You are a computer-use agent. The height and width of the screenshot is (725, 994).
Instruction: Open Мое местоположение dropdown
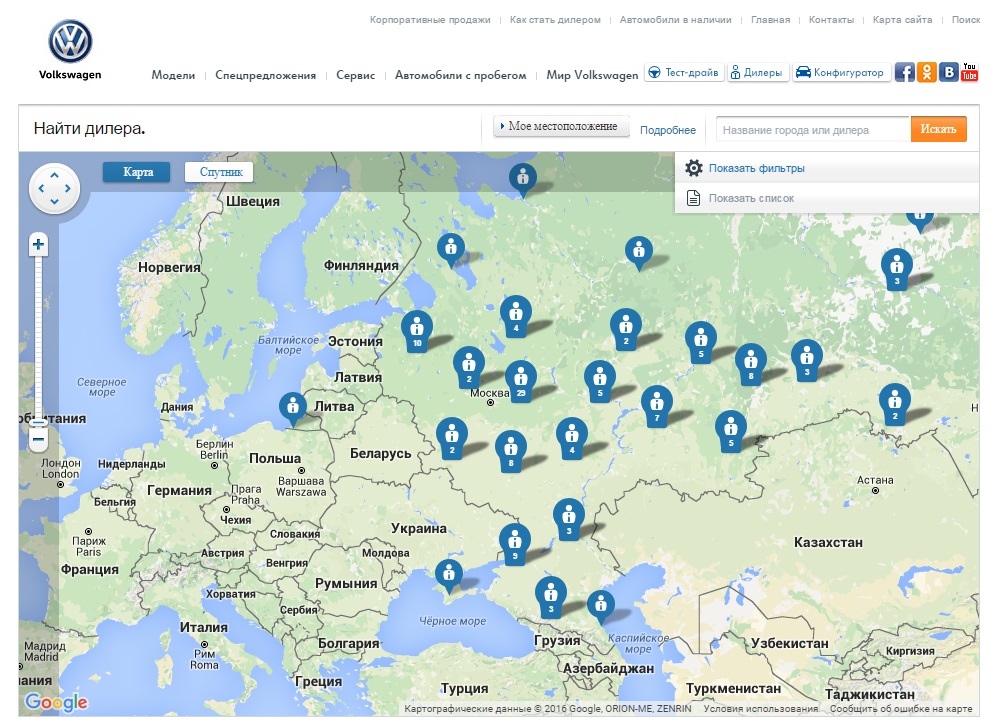(x=562, y=127)
